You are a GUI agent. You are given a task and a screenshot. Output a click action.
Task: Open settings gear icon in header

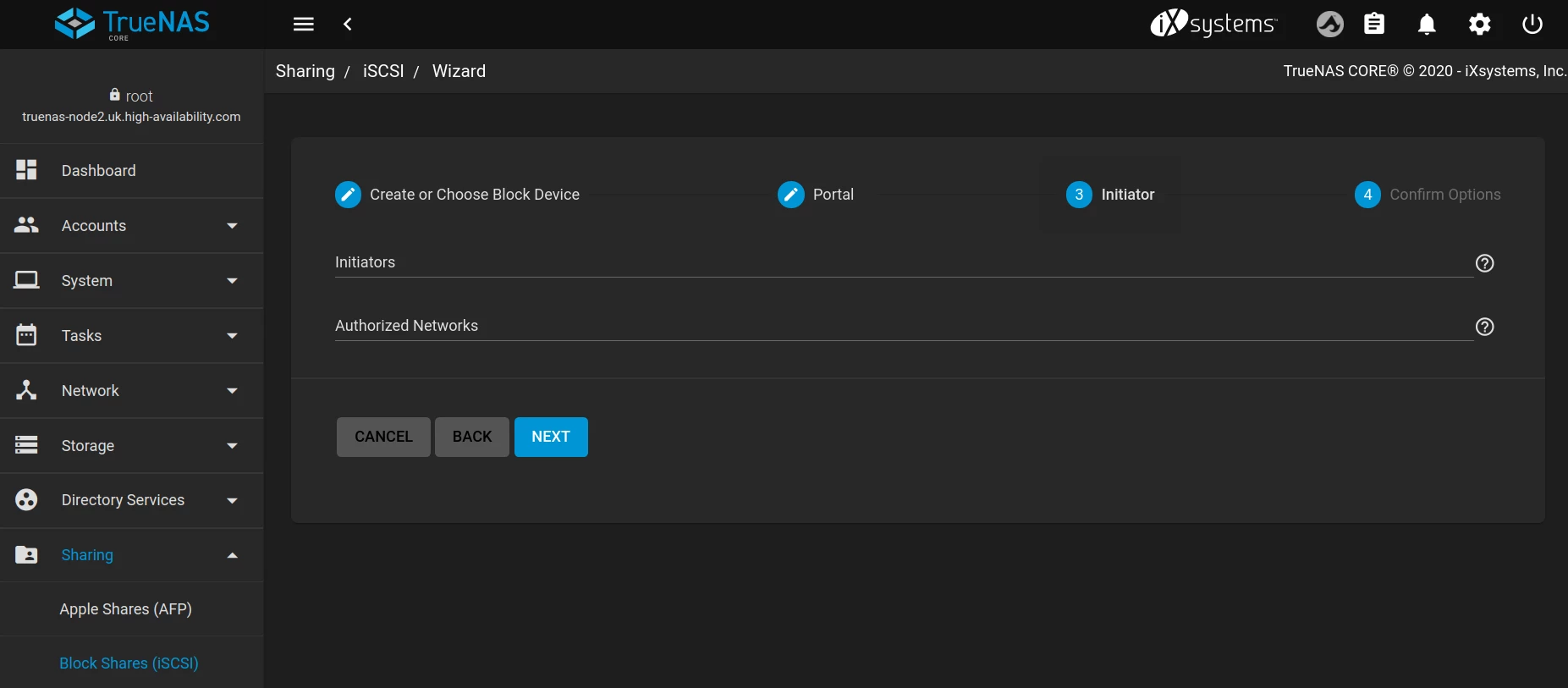click(x=1479, y=25)
